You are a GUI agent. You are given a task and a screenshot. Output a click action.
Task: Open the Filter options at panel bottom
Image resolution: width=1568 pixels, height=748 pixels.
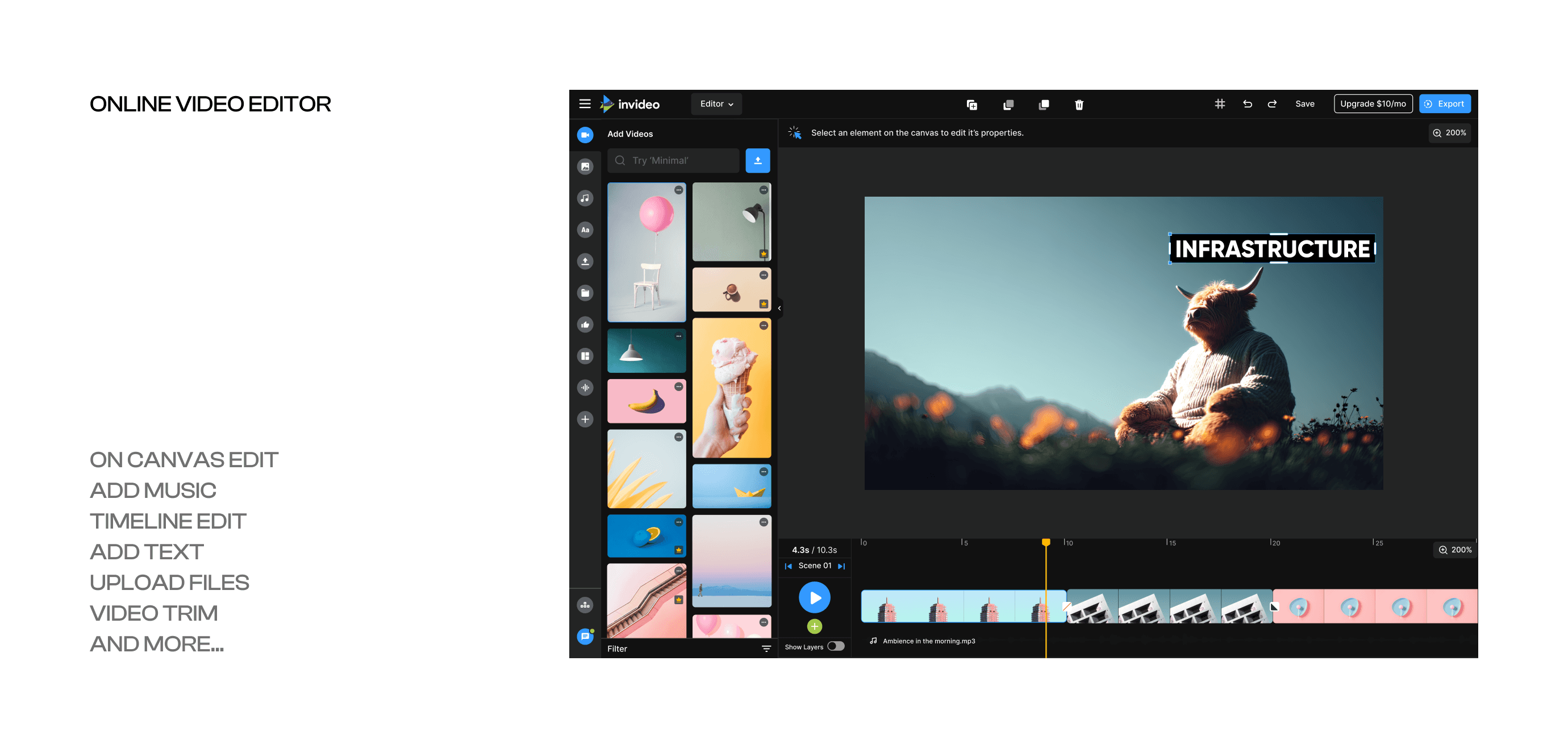766,649
